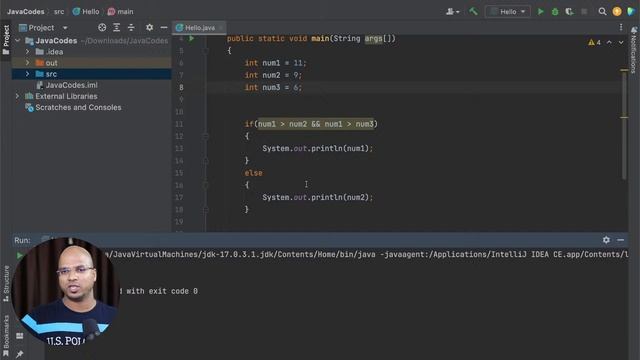This screenshot has width=640, height=360.
Task: Click line number 8 in gutter
Action: [181, 87]
